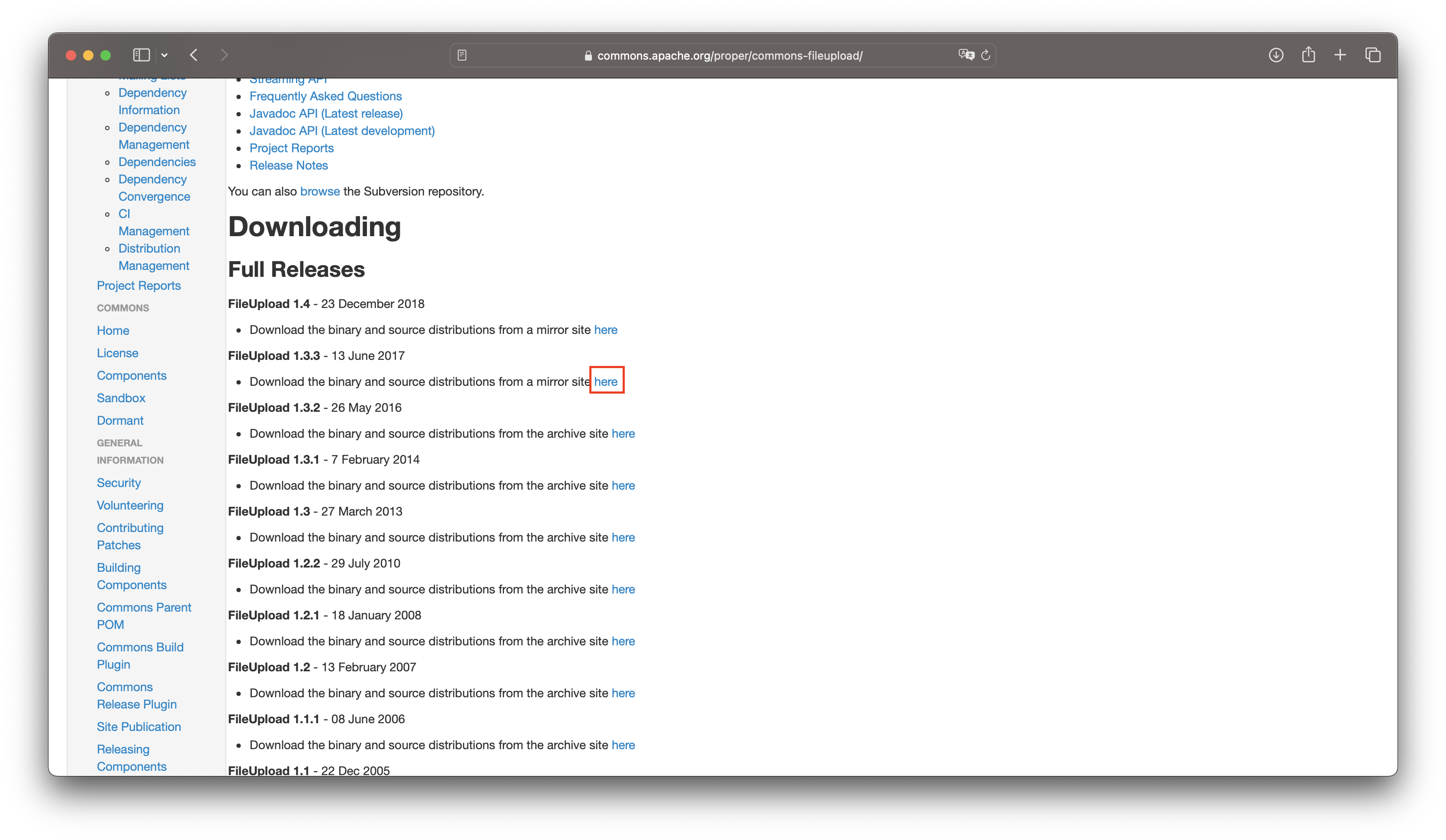Open a new tab with plus icon
Screen dimensions: 1446x840
[1340, 55]
